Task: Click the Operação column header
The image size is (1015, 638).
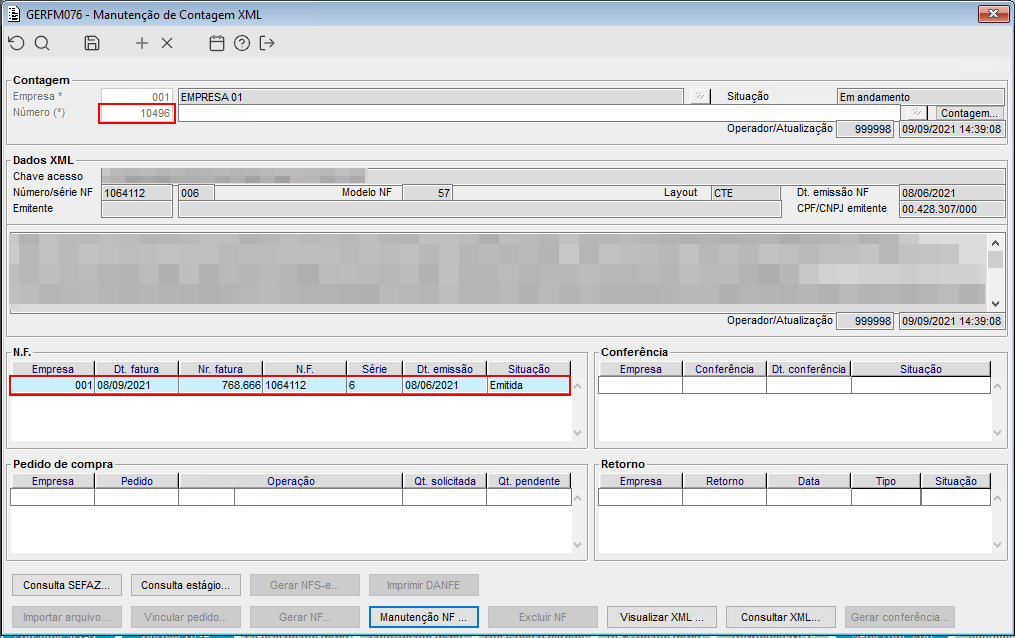Action: [x=291, y=481]
